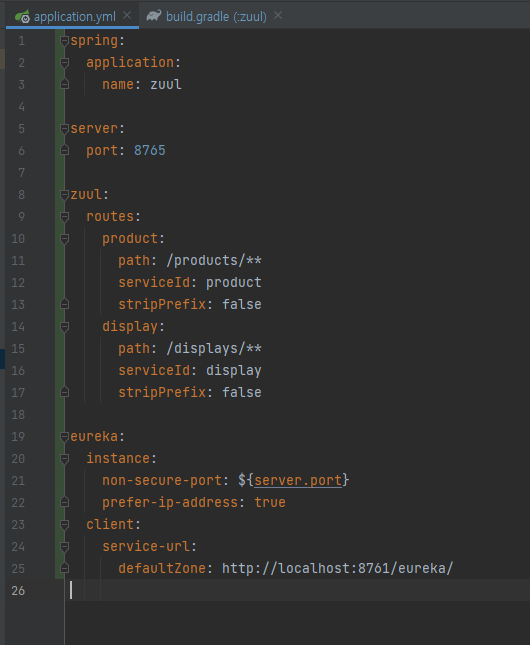530x645 pixels.
Task: Collapse the zuul: block fold marker
Action: (x=64, y=195)
